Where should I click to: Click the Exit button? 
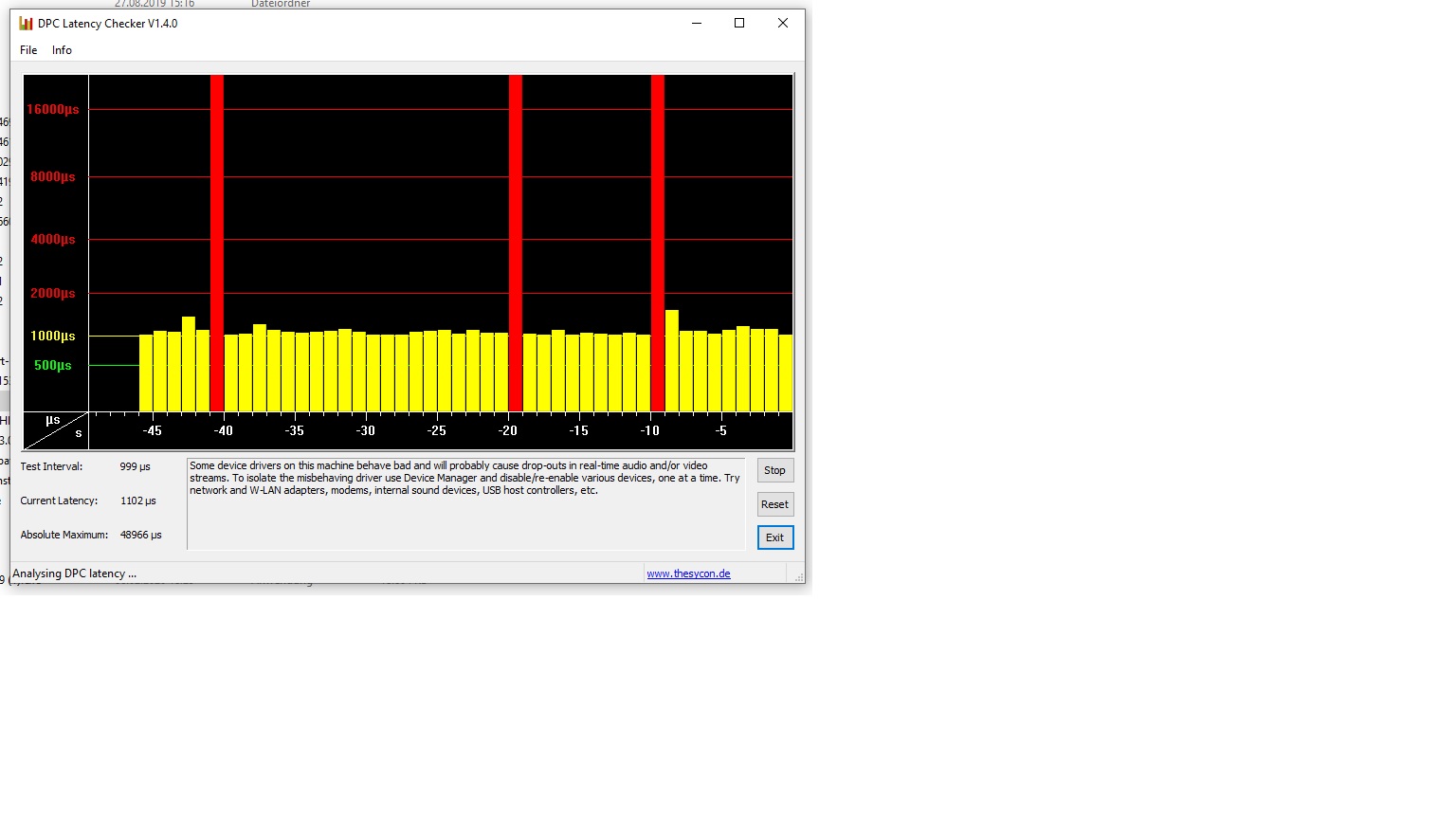tap(774, 537)
